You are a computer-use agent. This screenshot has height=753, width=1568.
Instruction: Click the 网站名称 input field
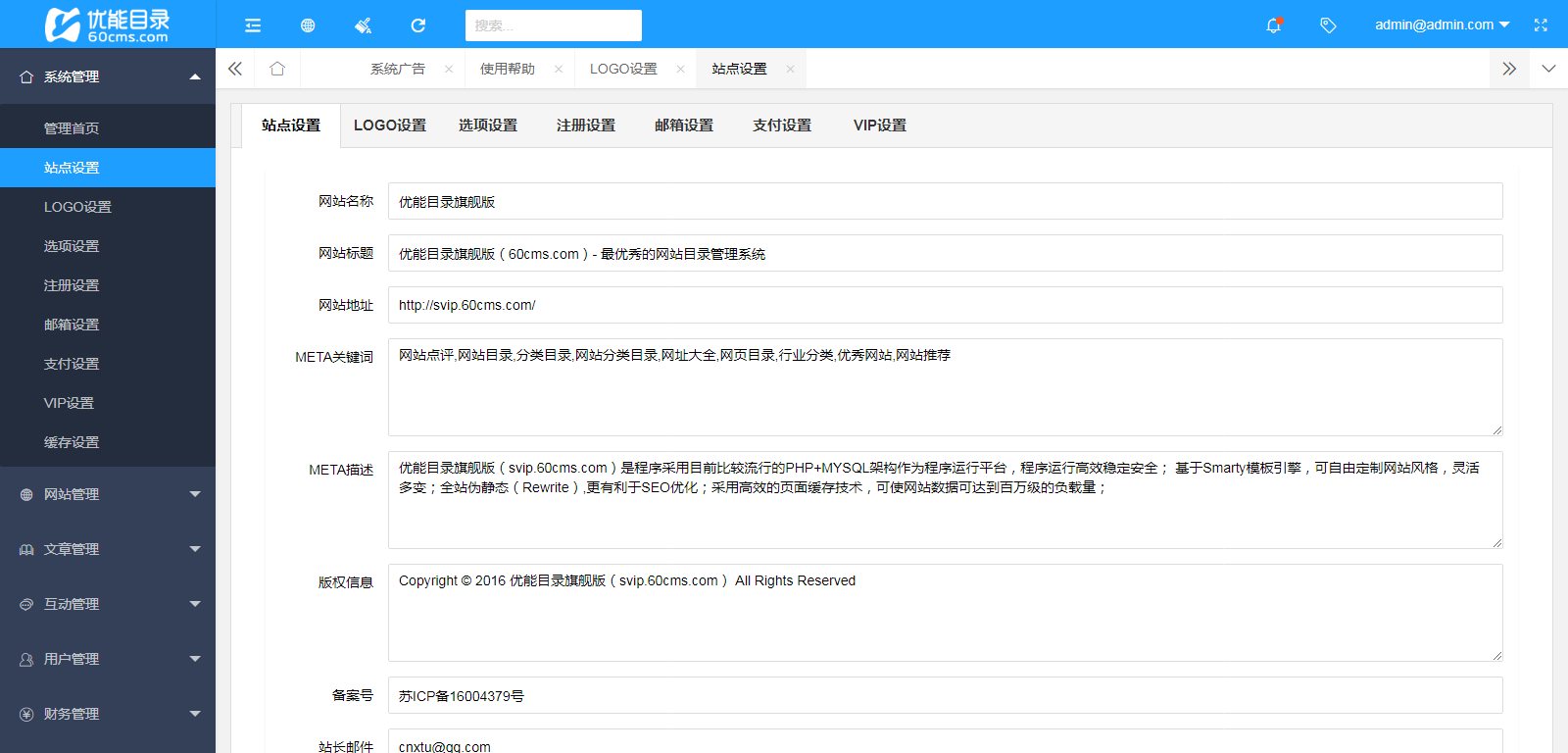point(946,201)
